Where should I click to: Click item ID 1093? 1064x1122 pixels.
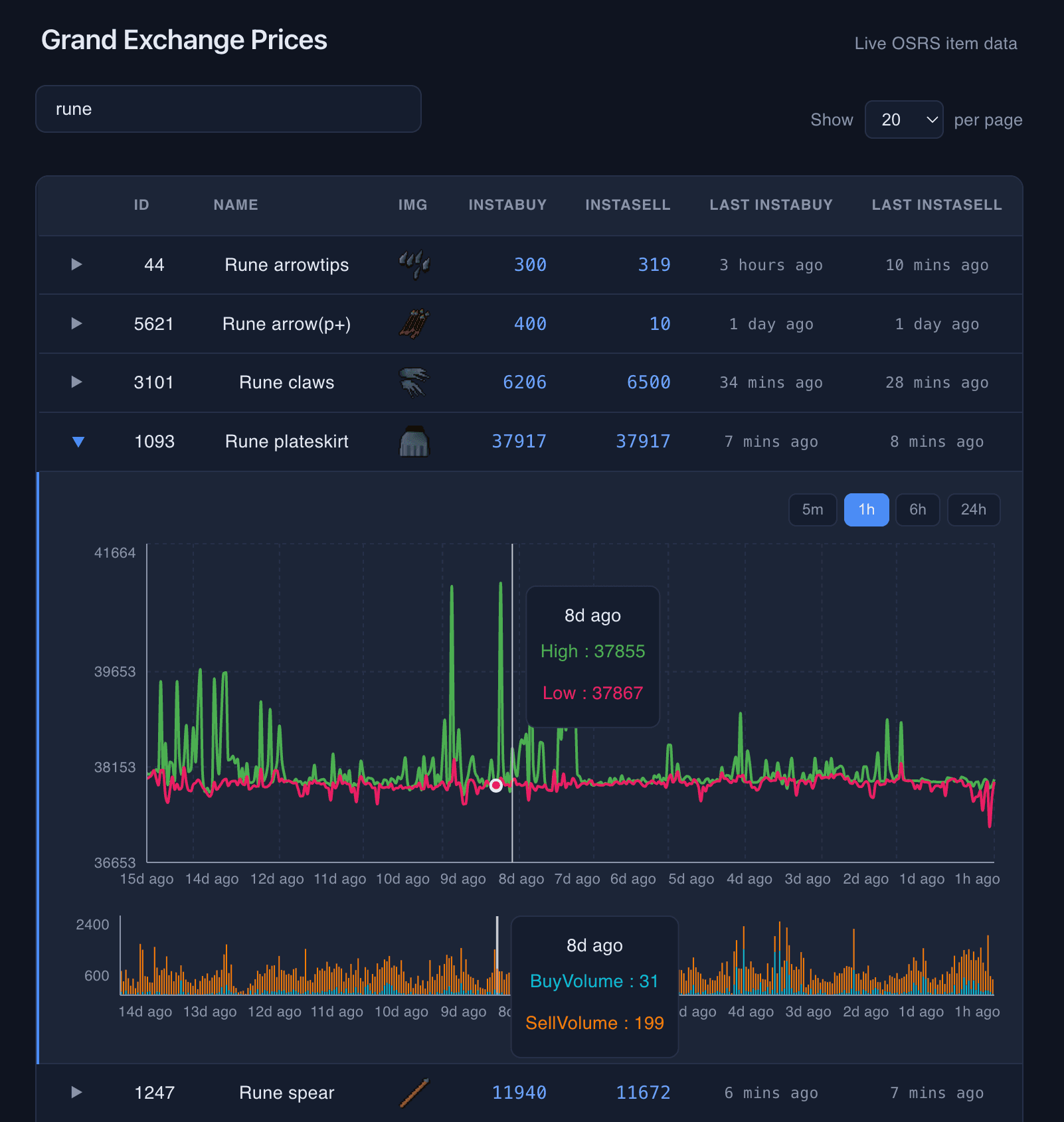[154, 441]
